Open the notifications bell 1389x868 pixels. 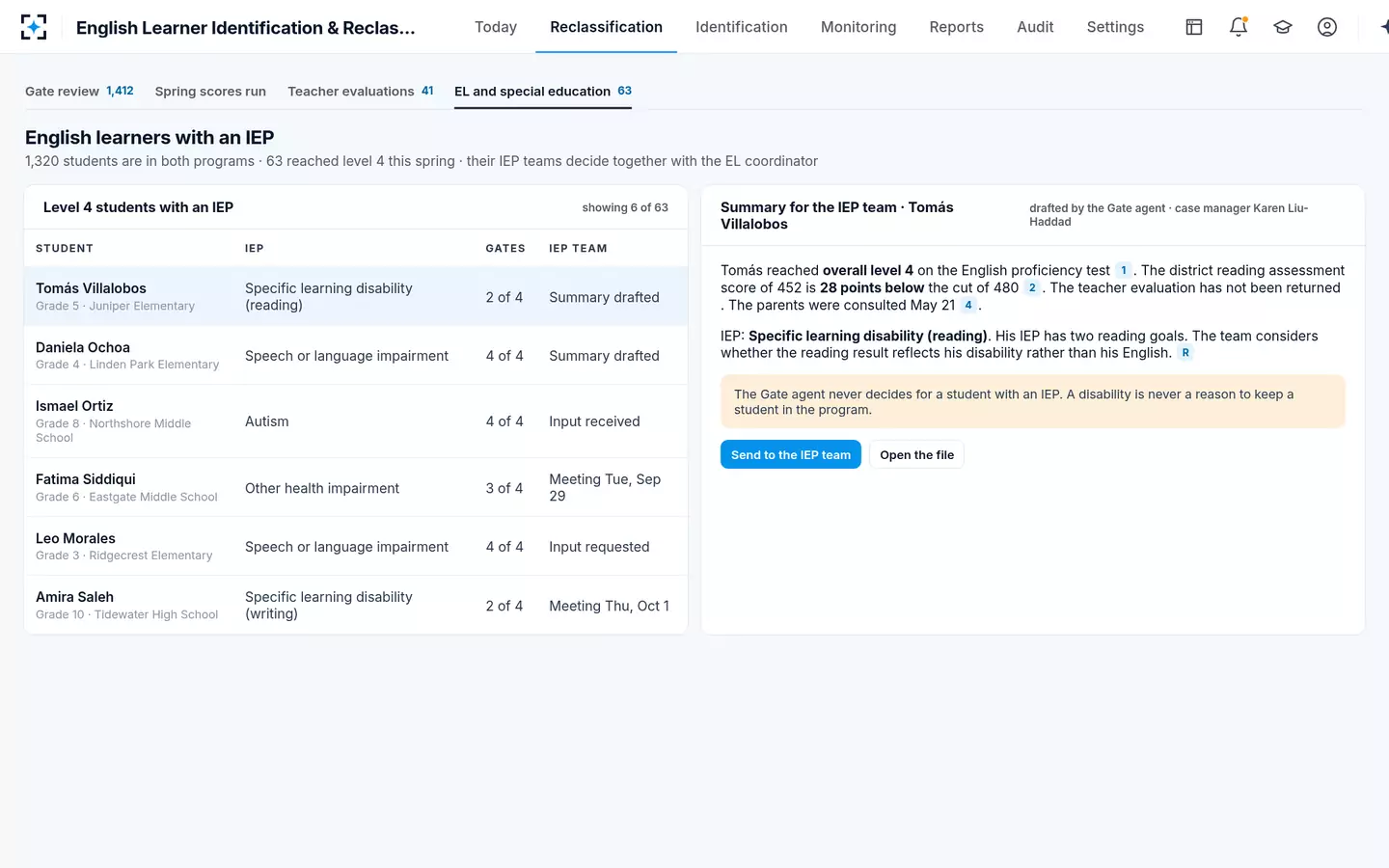(x=1239, y=27)
